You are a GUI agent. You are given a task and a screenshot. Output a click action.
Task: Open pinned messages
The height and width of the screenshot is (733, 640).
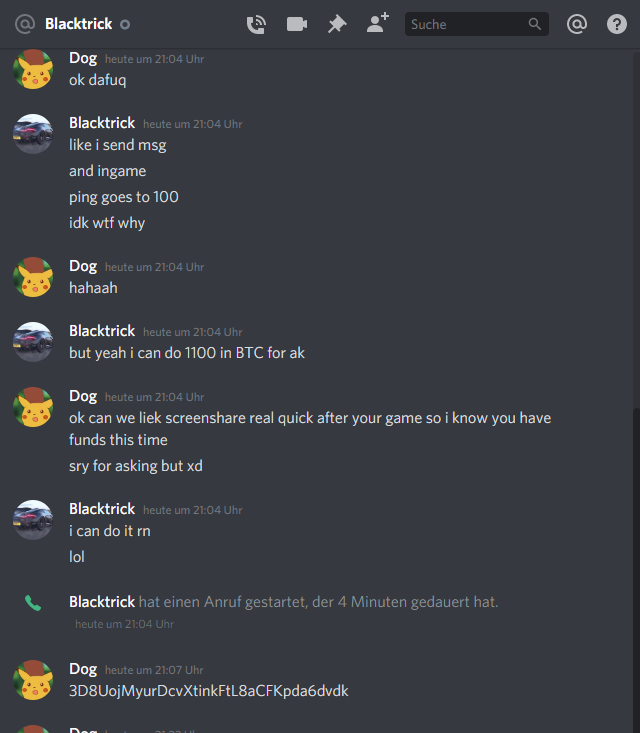pyautogui.click(x=337, y=24)
